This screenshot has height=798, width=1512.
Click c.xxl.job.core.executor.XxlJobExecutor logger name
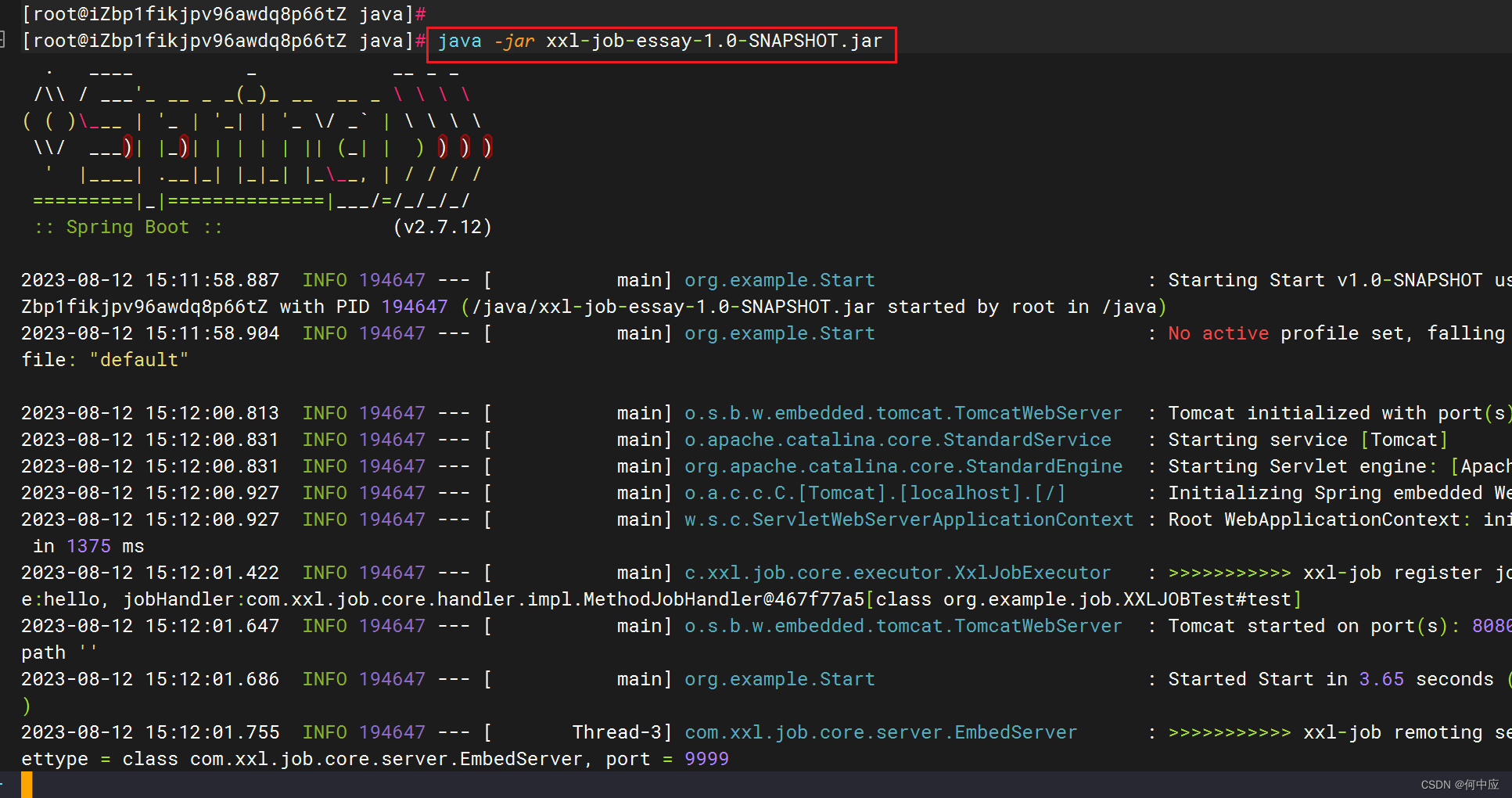[x=898, y=573]
